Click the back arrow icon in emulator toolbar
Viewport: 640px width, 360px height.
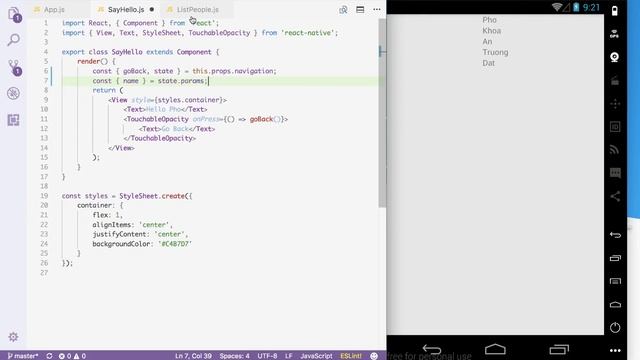click(x=615, y=235)
